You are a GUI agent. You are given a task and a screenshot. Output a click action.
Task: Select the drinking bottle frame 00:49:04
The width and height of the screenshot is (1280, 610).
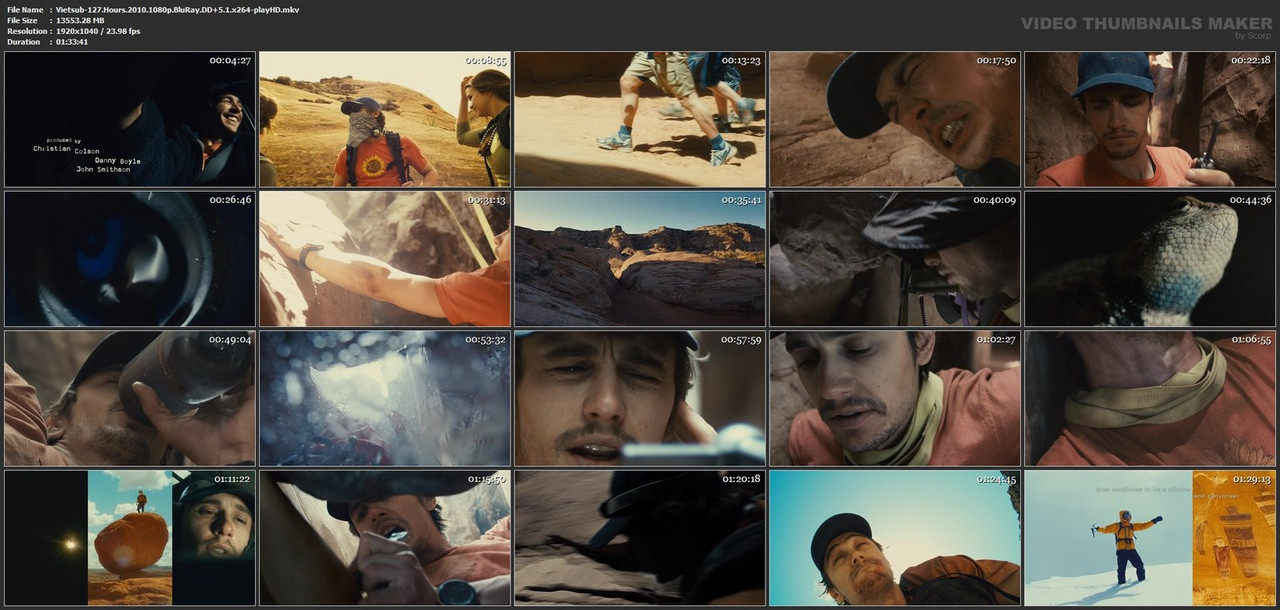[130, 399]
